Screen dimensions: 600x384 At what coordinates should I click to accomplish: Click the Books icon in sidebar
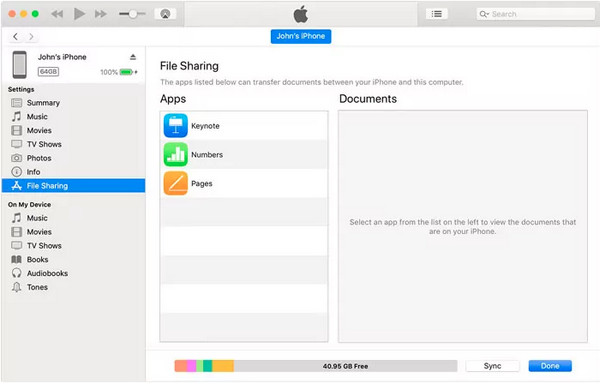[x=16, y=259]
